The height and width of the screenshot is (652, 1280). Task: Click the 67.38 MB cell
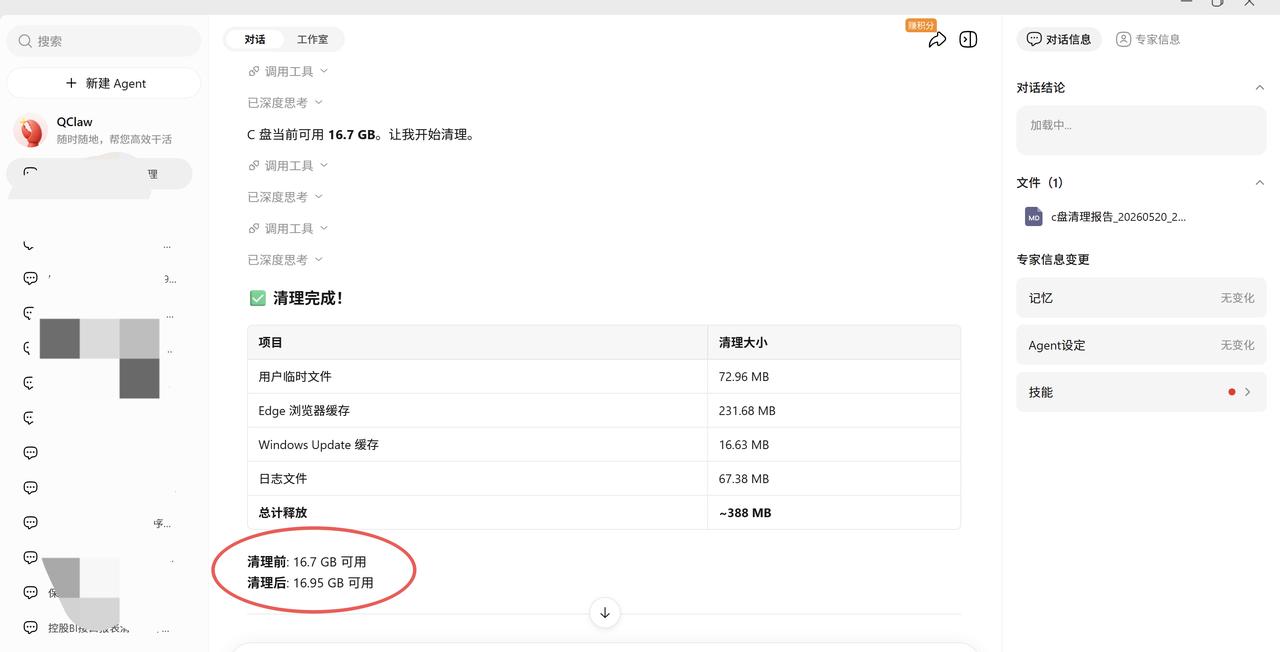pos(834,479)
